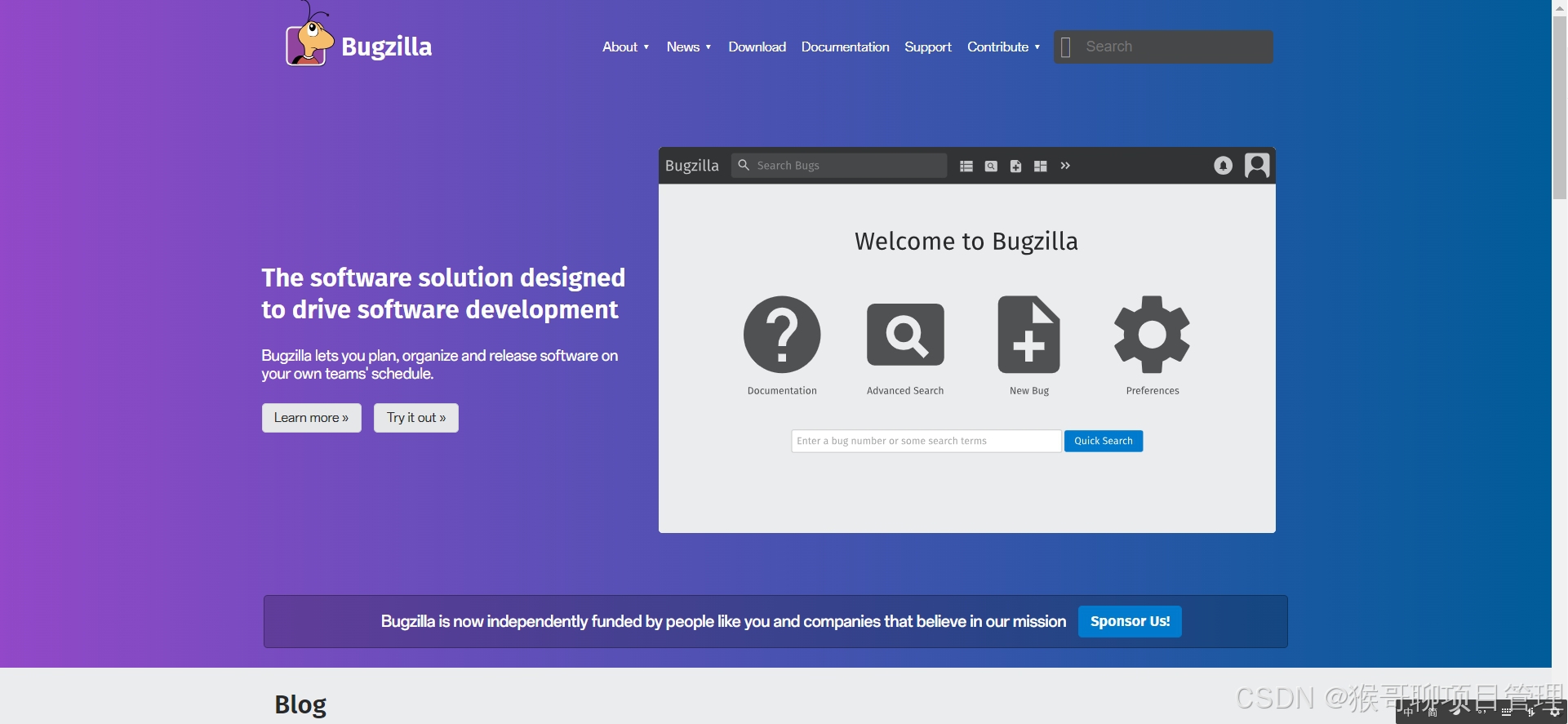Click the Sponsor Us! button
The image size is (1568, 724).
click(1130, 621)
